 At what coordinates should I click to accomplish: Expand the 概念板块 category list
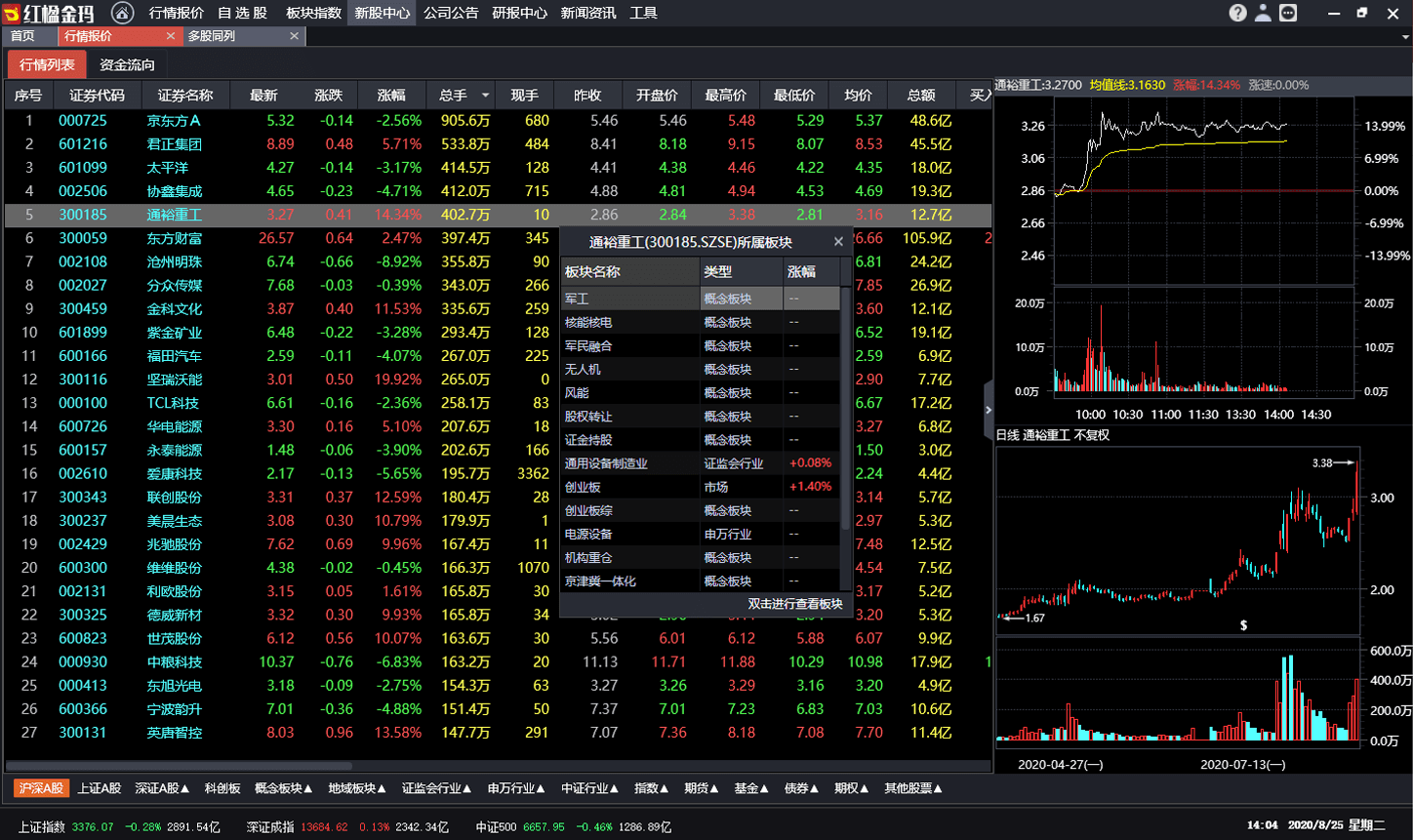[x=284, y=788]
